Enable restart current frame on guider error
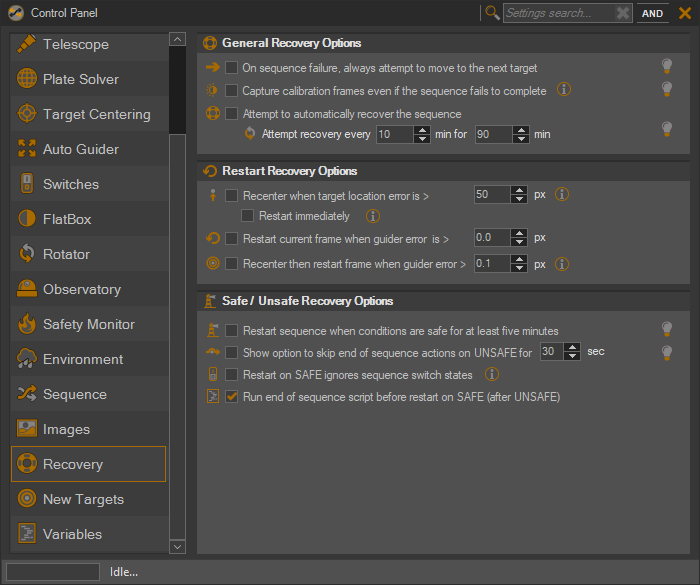 coord(231,238)
